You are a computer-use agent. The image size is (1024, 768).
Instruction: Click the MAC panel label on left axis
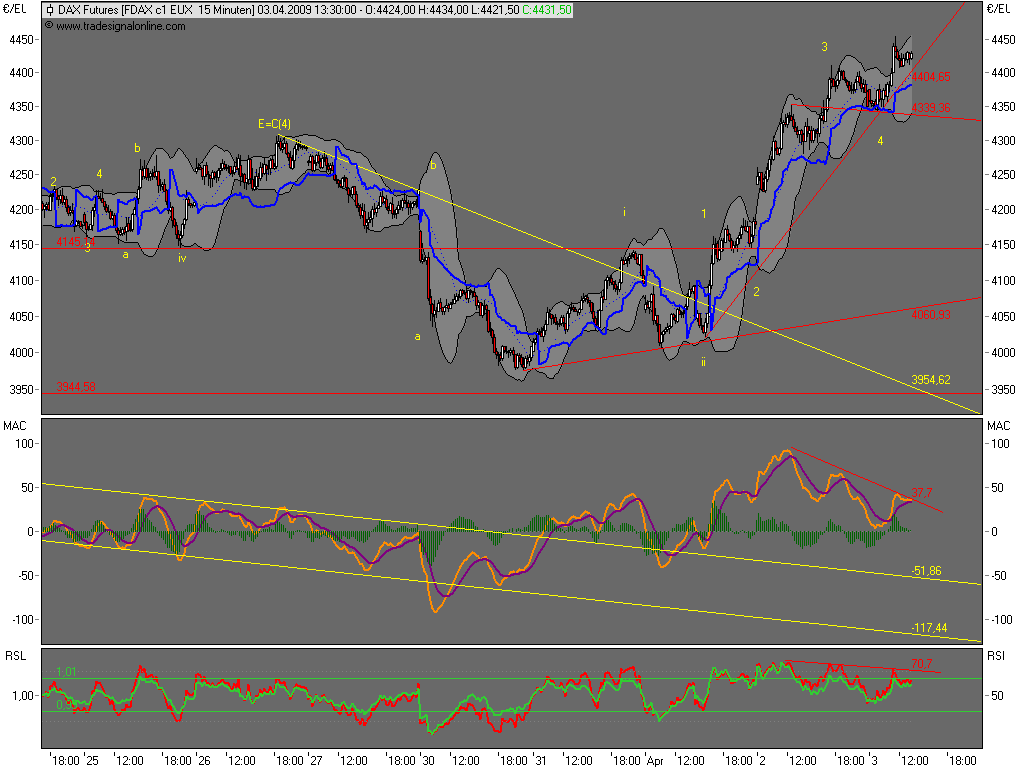click(14, 426)
